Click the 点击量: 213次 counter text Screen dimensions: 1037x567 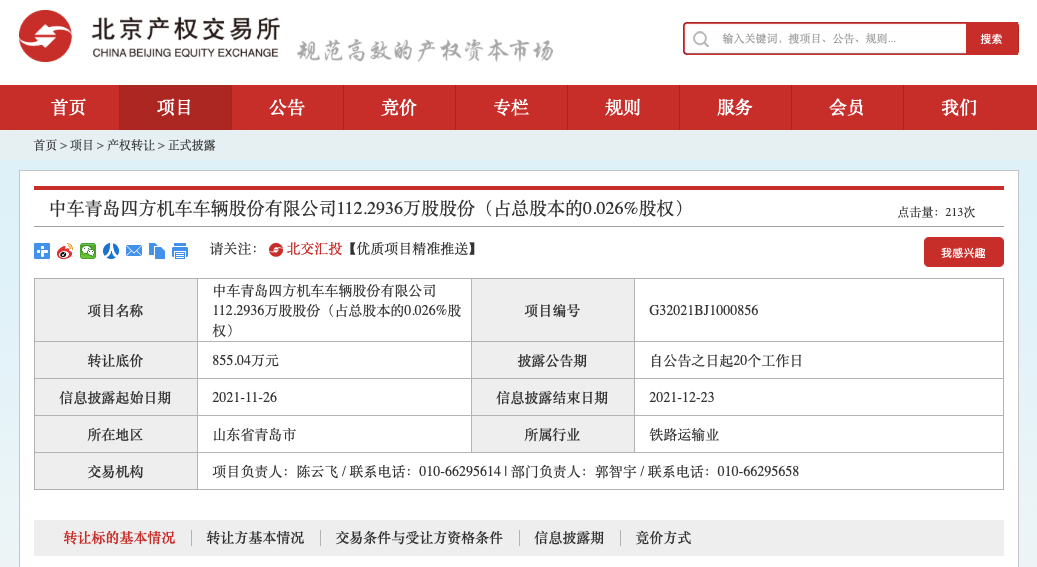pos(936,212)
